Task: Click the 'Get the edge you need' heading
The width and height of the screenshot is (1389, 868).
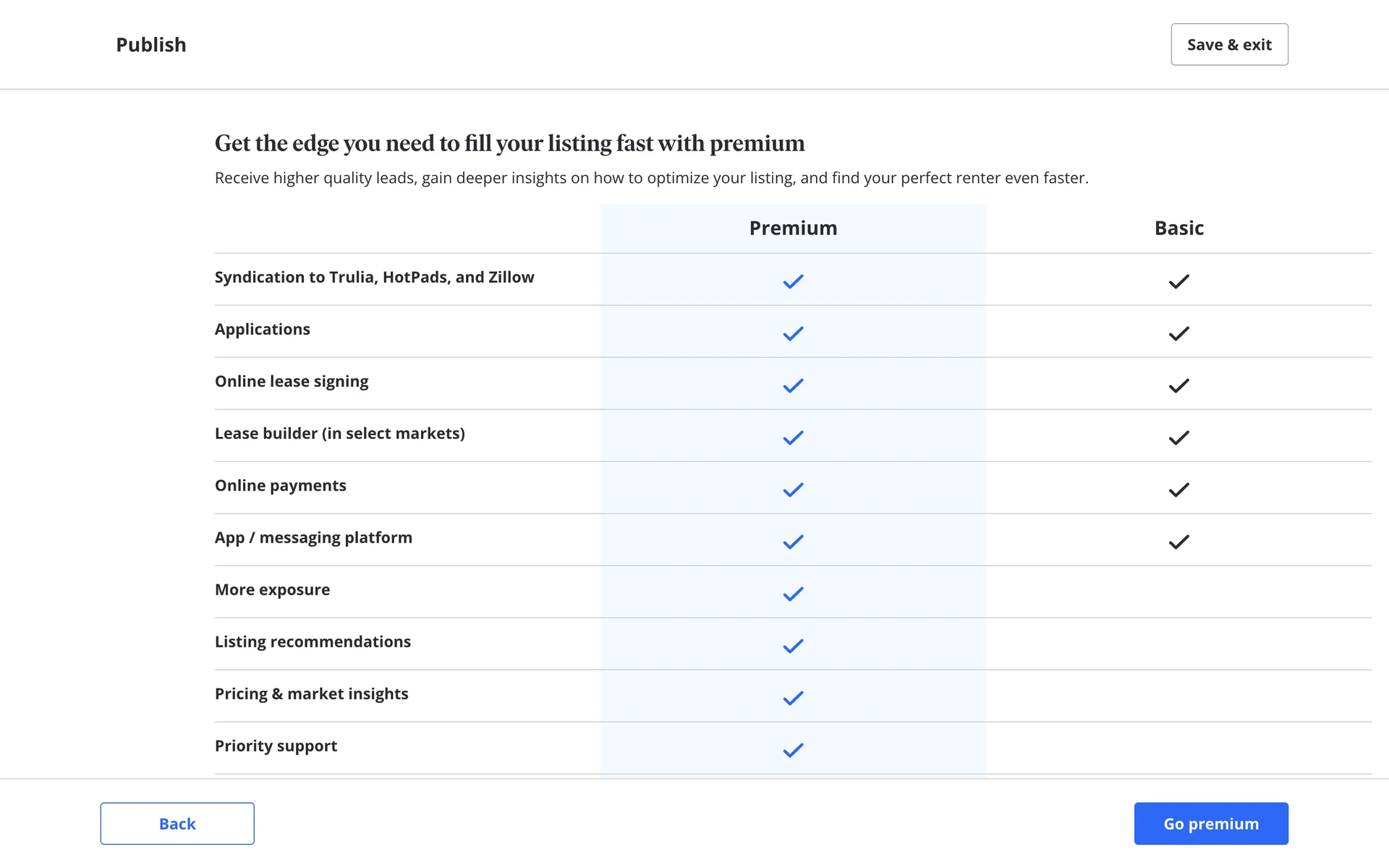Action: (x=509, y=143)
